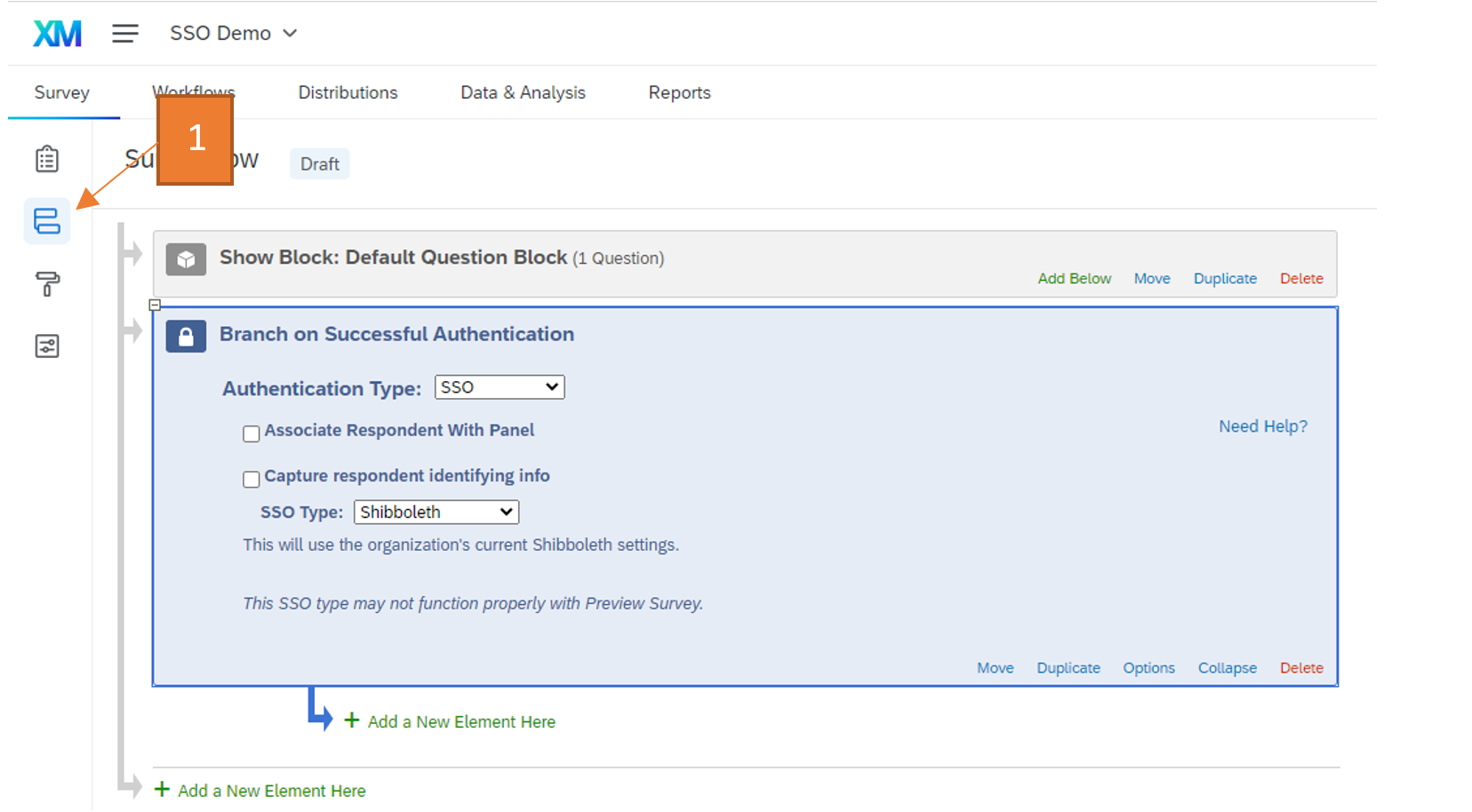The width and height of the screenshot is (1472, 812).
Task: Toggle Associate Respondent With Panel checkbox
Action: (252, 434)
